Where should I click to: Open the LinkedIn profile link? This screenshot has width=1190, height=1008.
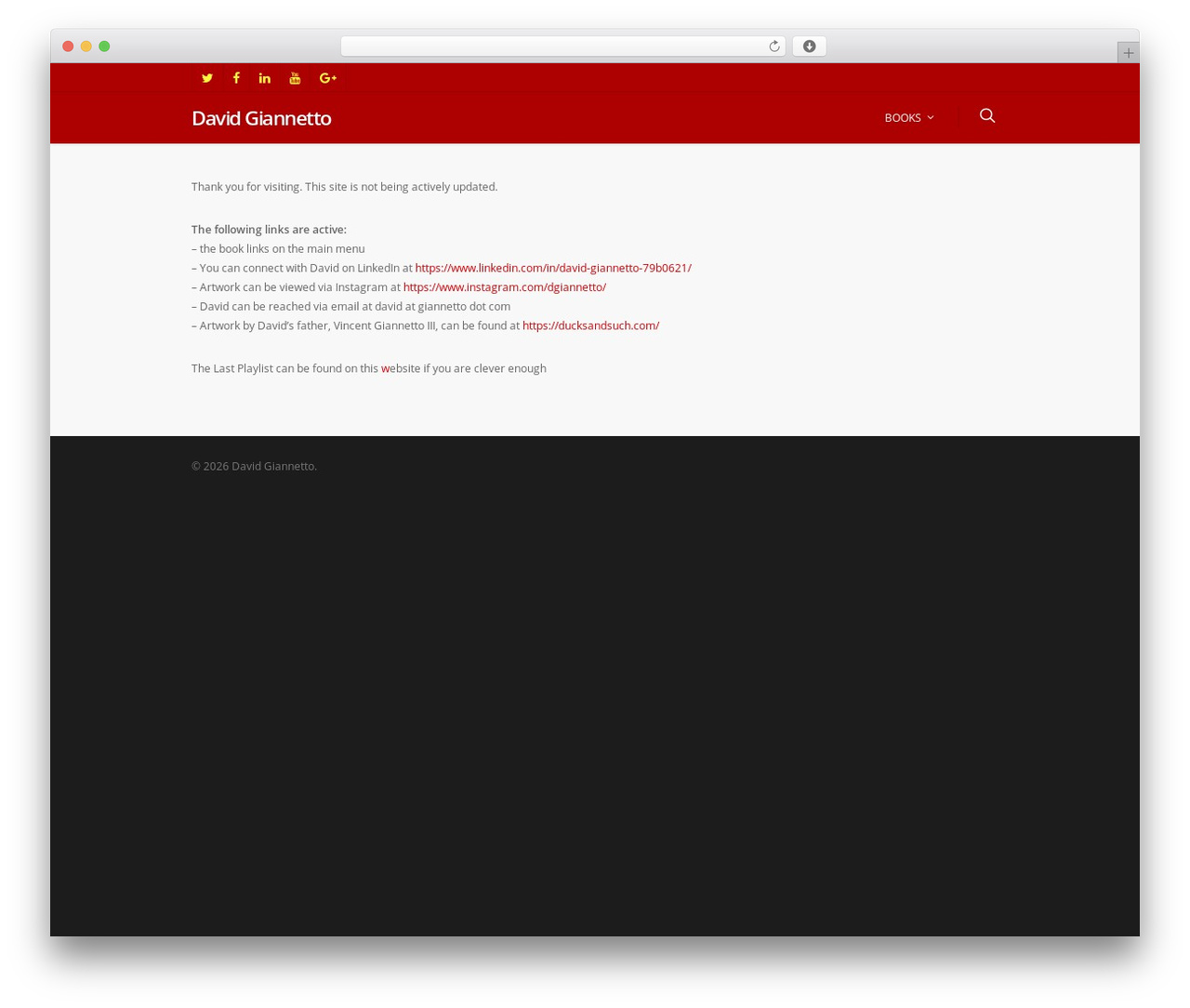(553, 268)
